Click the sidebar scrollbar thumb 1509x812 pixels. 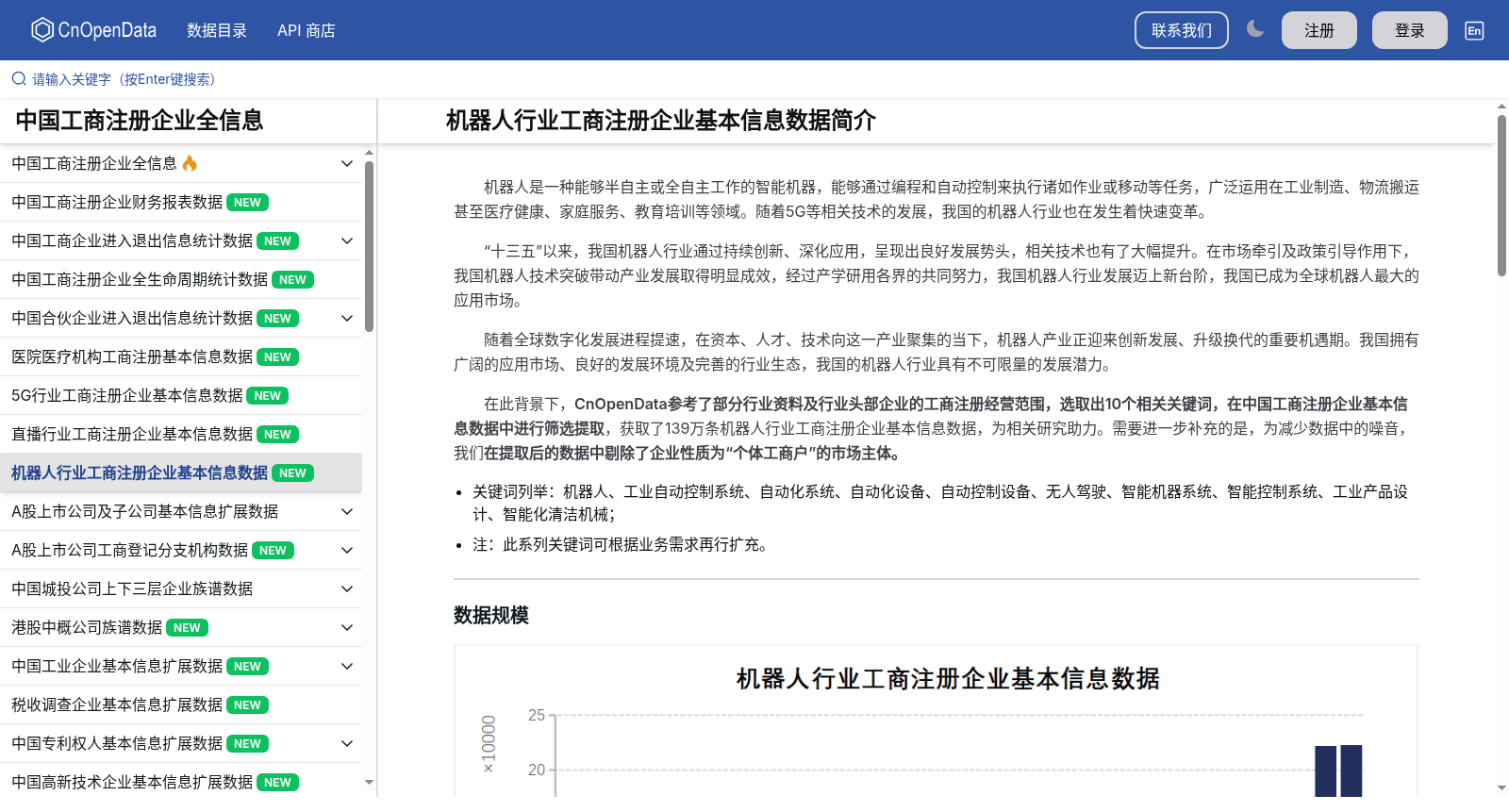pos(369,246)
